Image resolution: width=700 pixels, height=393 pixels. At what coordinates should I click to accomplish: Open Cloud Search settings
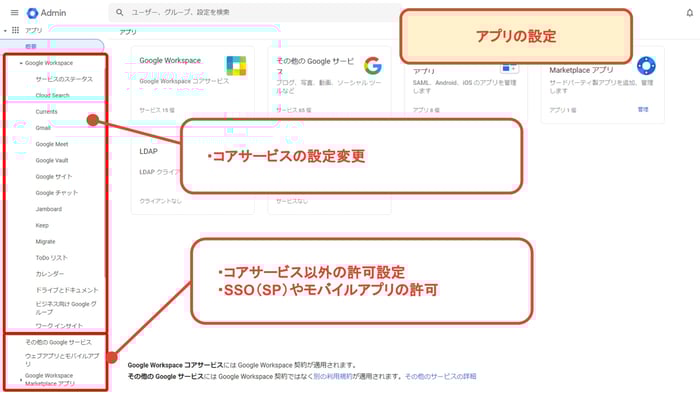(x=52, y=95)
